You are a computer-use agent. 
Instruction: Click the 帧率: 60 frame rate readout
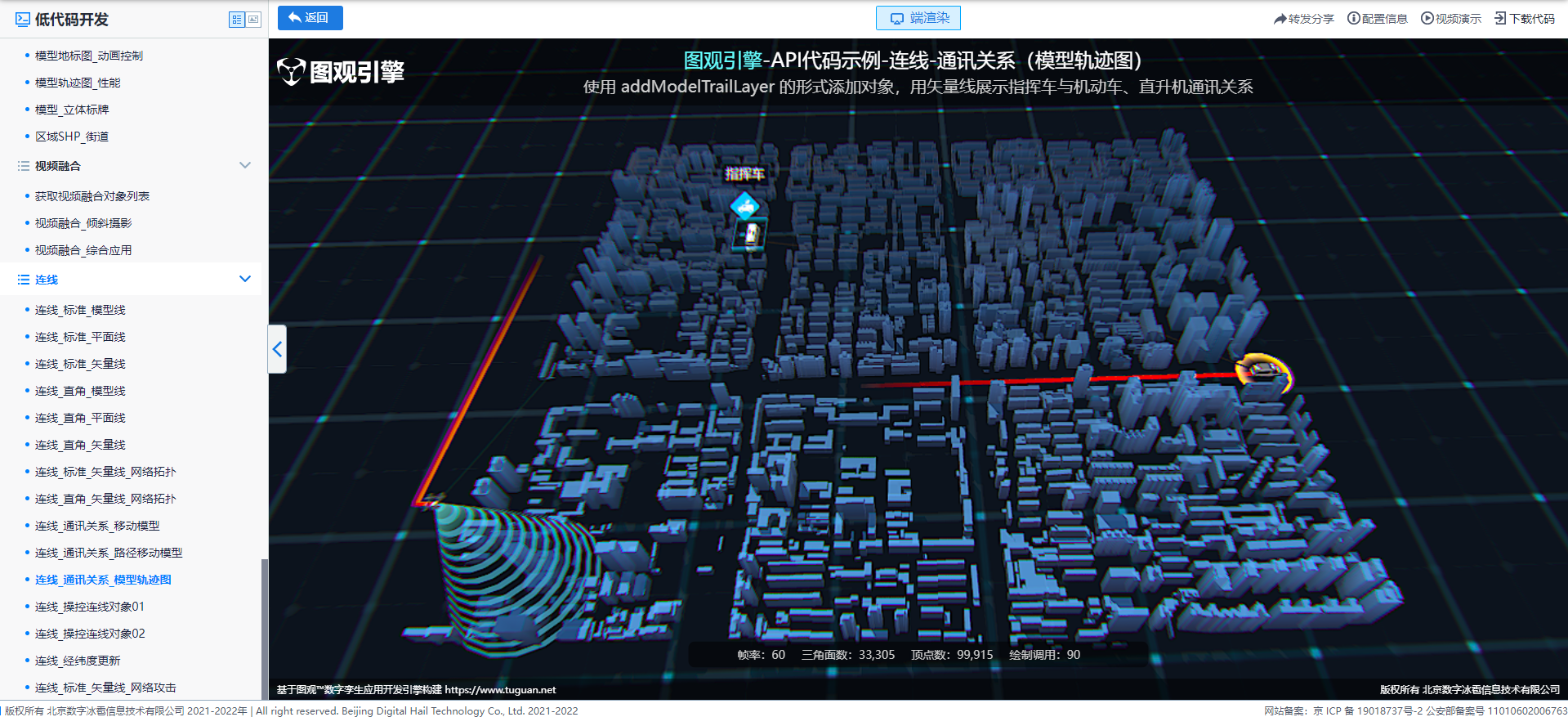click(x=761, y=655)
